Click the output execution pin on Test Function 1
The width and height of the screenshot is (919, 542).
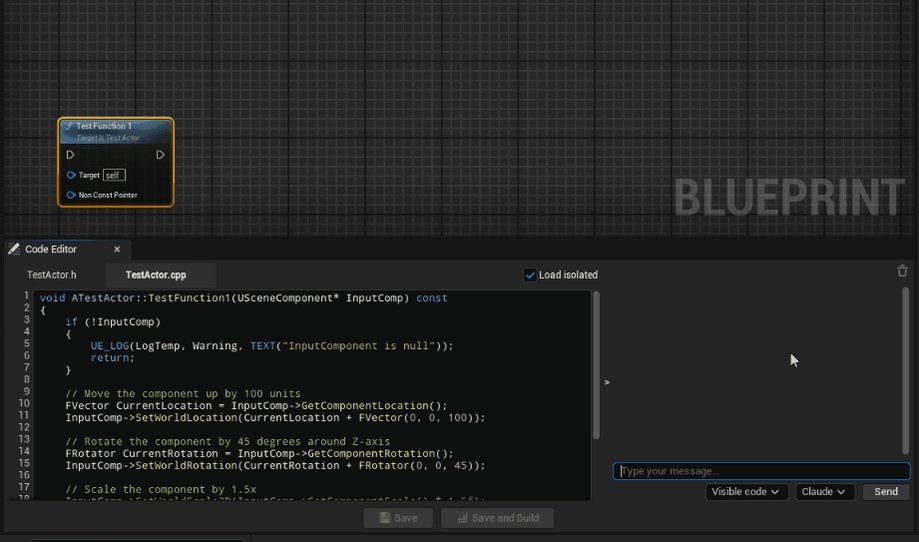click(x=160, y=155)
